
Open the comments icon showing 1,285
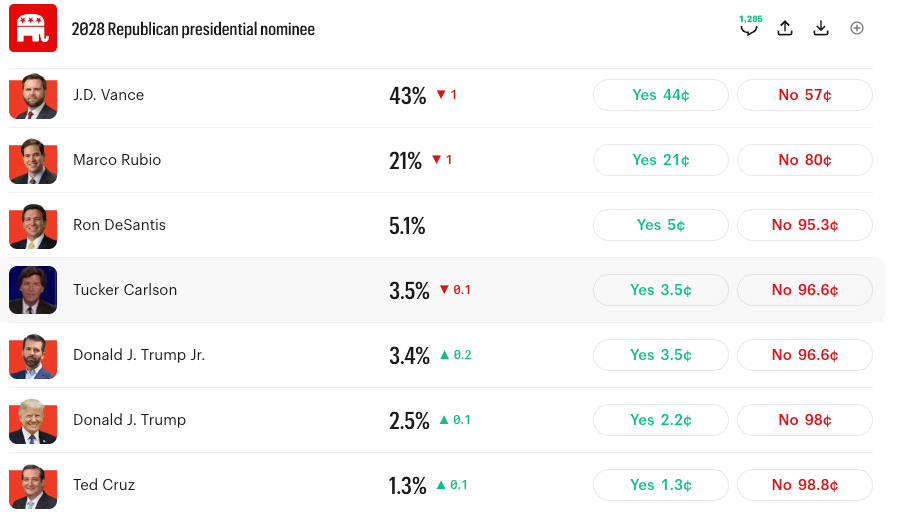click(750, 26)
